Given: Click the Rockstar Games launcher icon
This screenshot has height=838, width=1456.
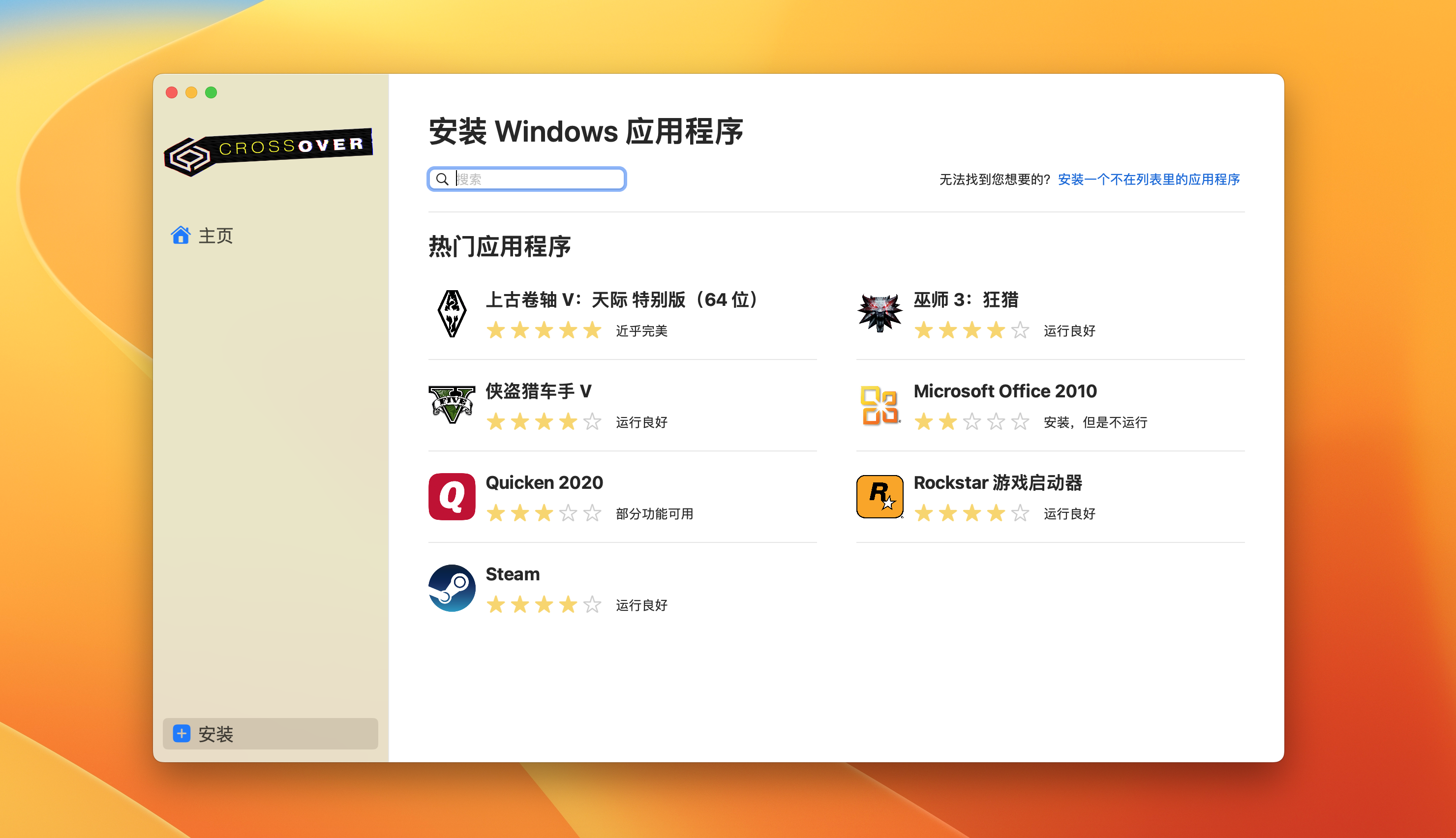Looking at the screenshot, I should (880, 496).
